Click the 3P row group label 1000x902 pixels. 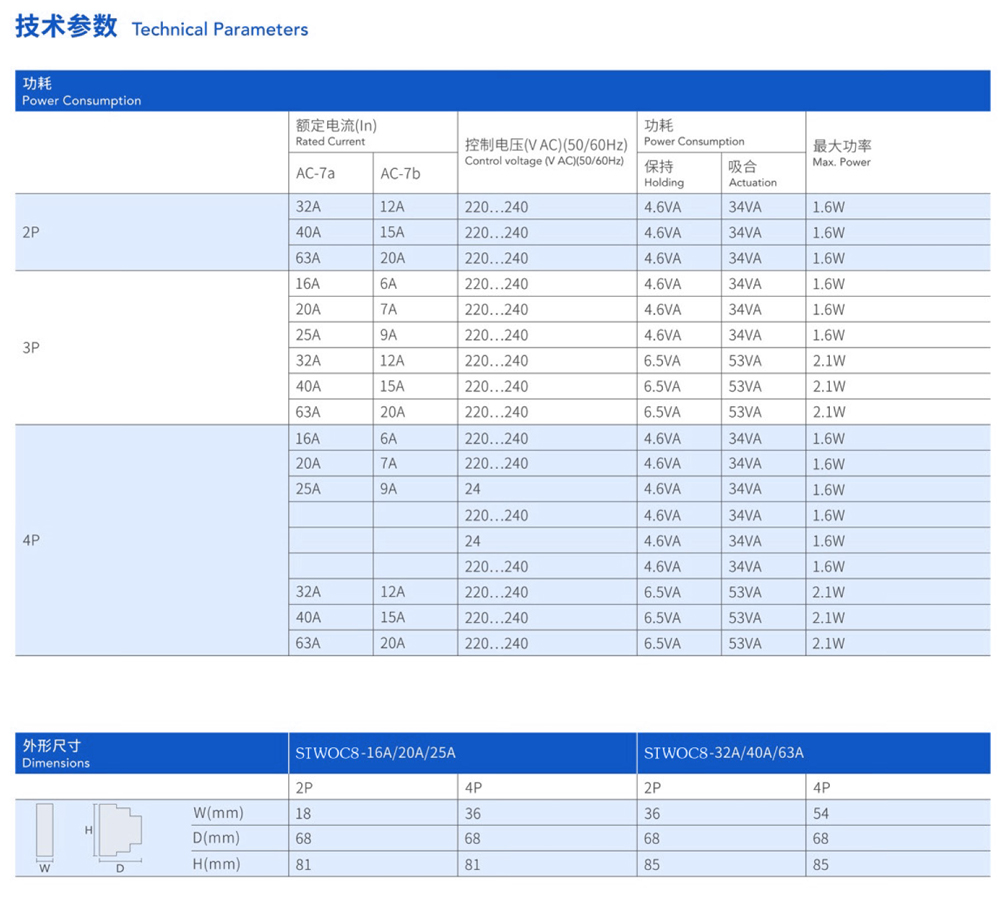tap(31, 347)
